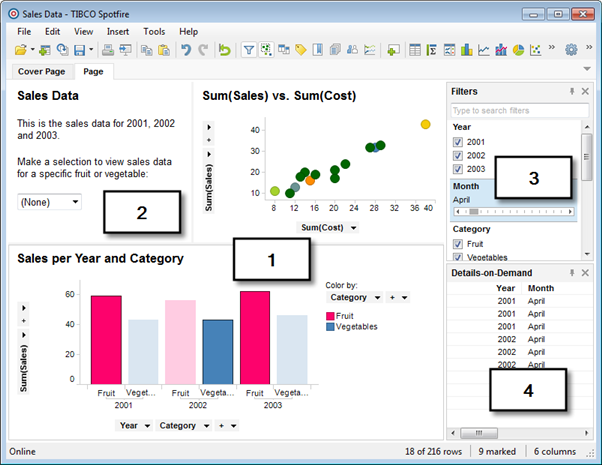Uncheck the 2001 year filter
This screenshot has height=465, width=602.
[458, 142]
